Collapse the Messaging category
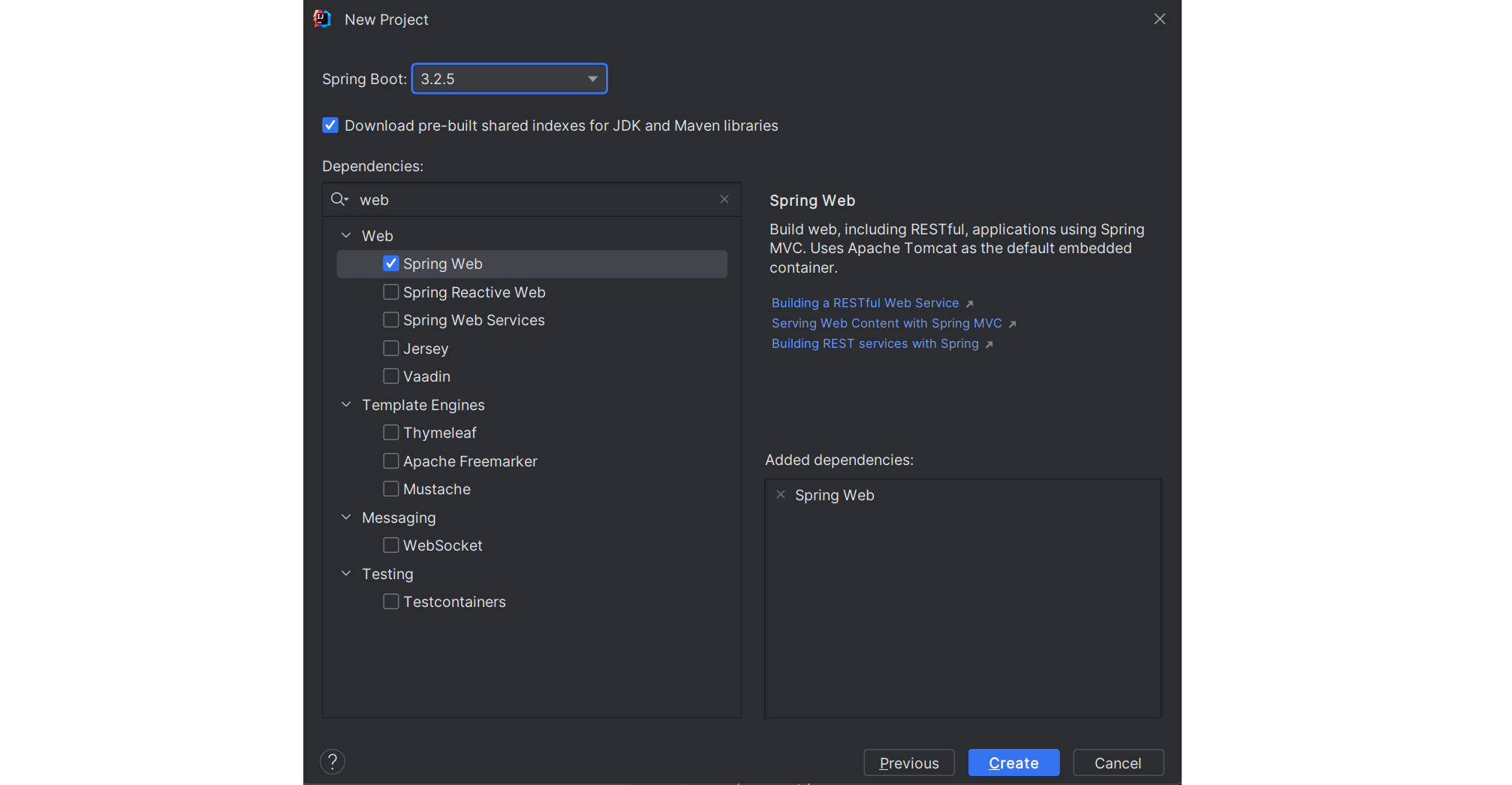 point(346,518)
